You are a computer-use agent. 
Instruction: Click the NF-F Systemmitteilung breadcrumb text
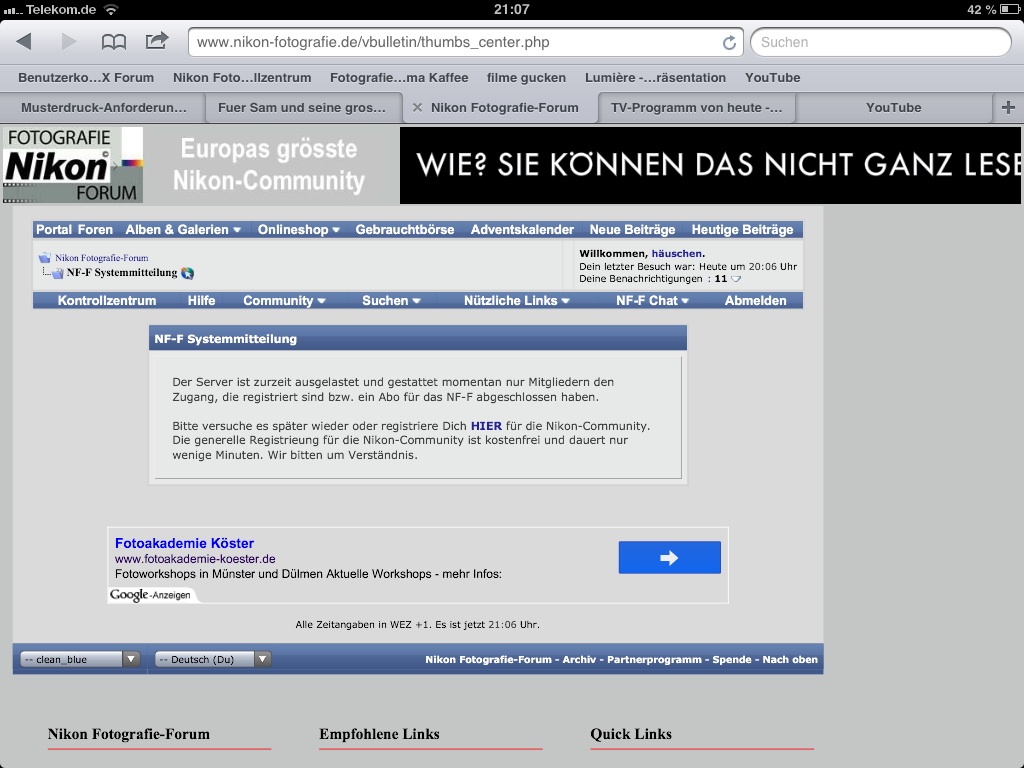(x=121, y=272)
